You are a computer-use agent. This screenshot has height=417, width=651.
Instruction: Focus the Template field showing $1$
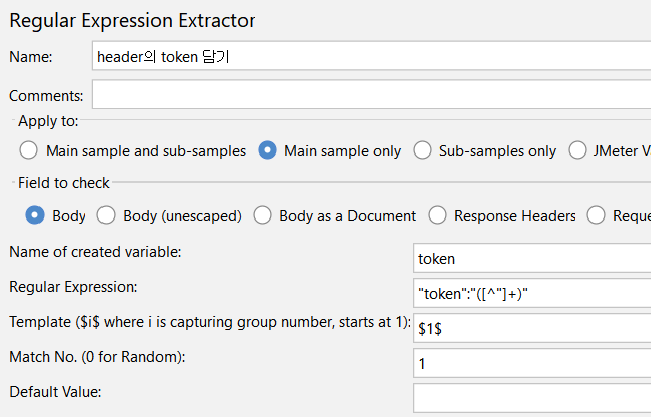click(530, 328)
